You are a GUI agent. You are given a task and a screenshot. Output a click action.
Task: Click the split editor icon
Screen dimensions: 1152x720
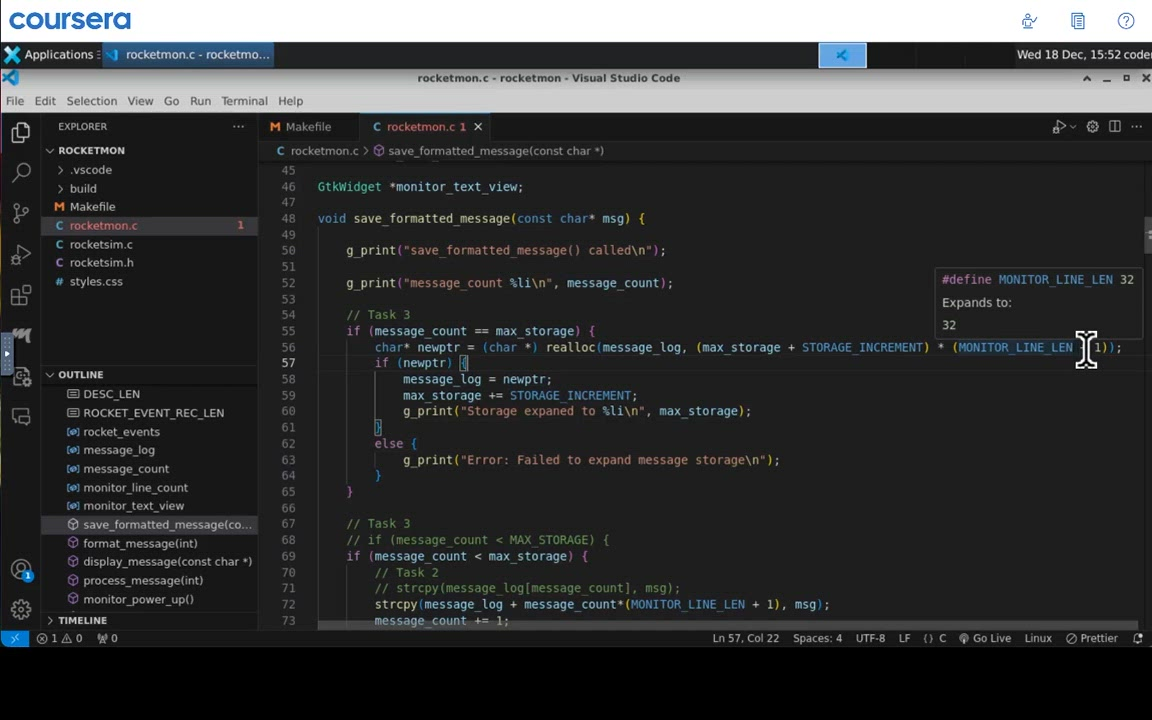1114,127
